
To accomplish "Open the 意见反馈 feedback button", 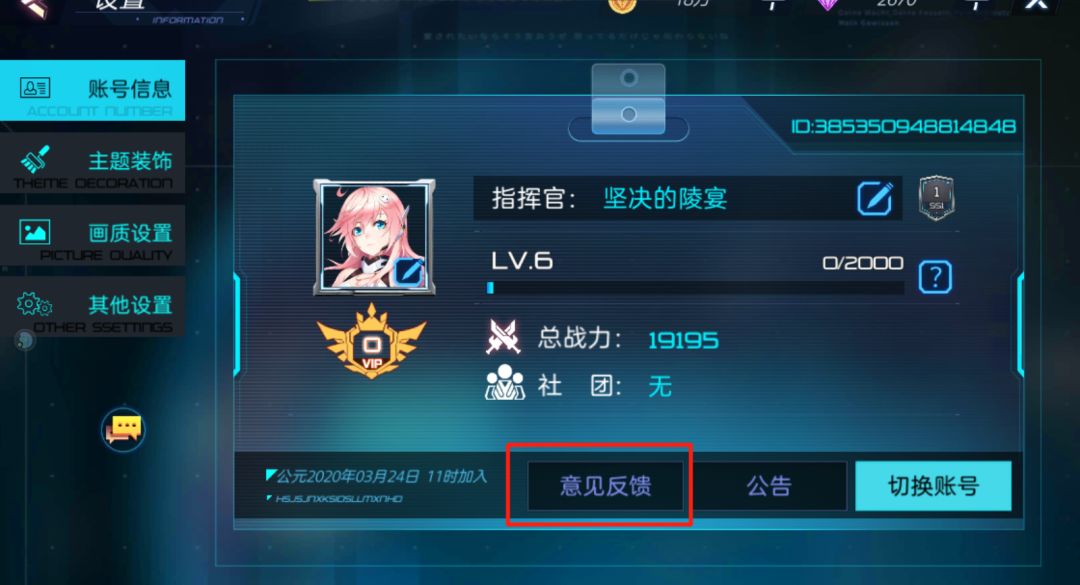I will (605, 486).
